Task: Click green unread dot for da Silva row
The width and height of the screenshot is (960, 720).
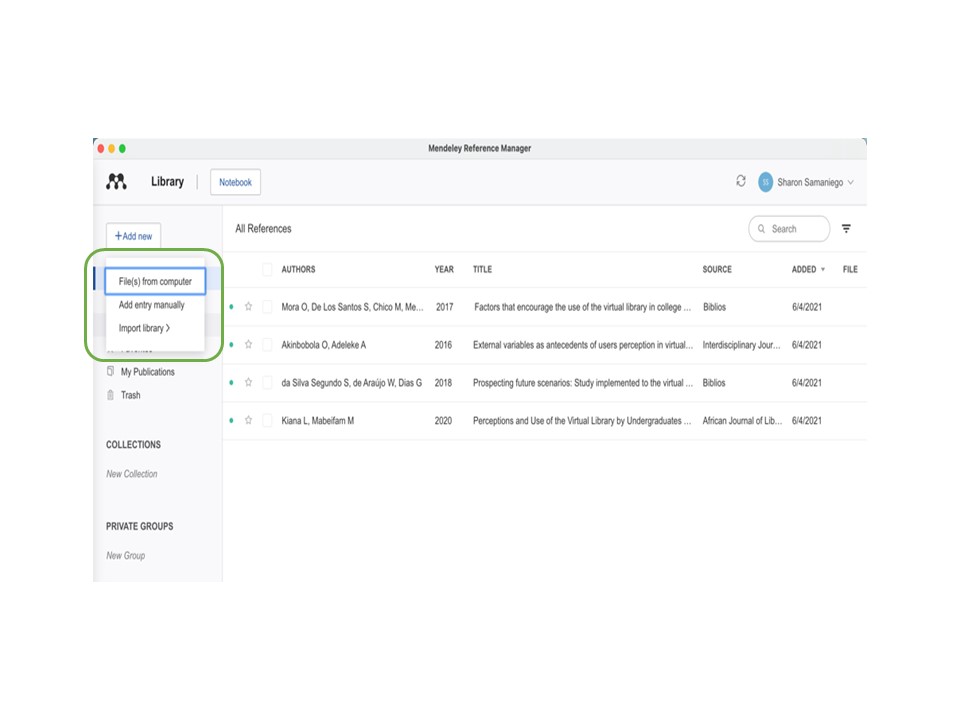Action: coord(231,383)
